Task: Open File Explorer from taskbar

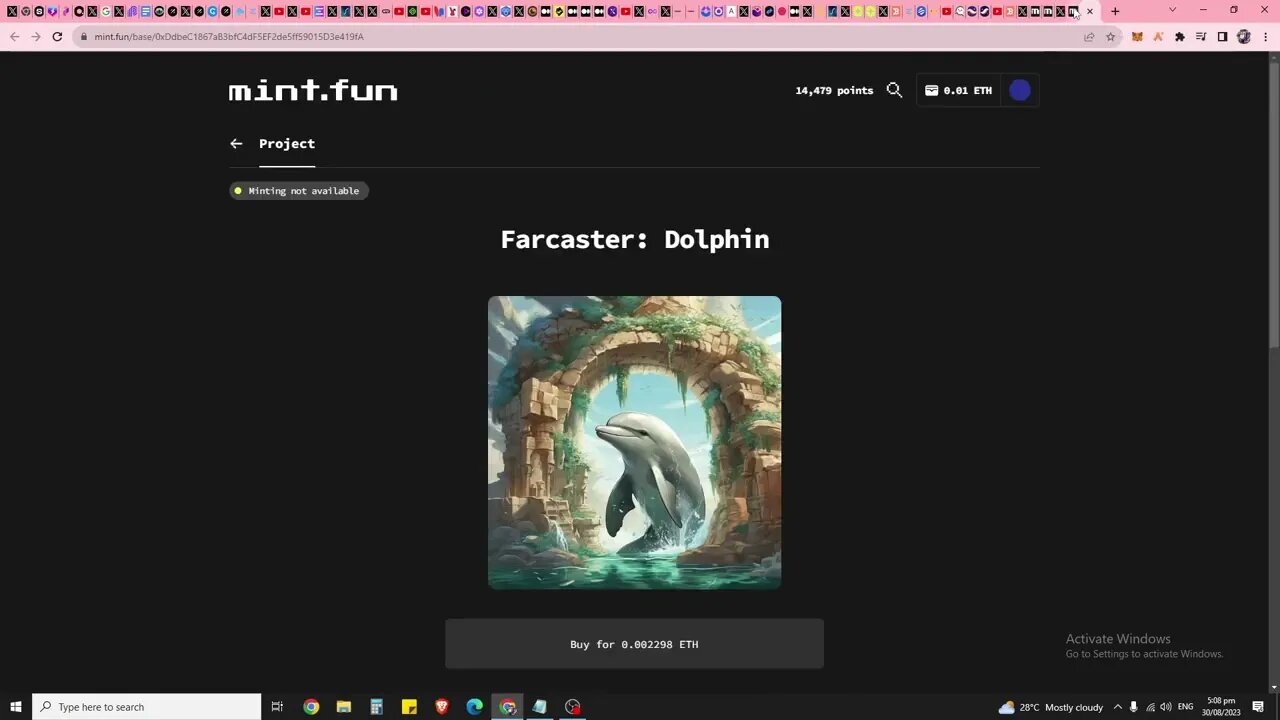Action: tap(344, 707)
